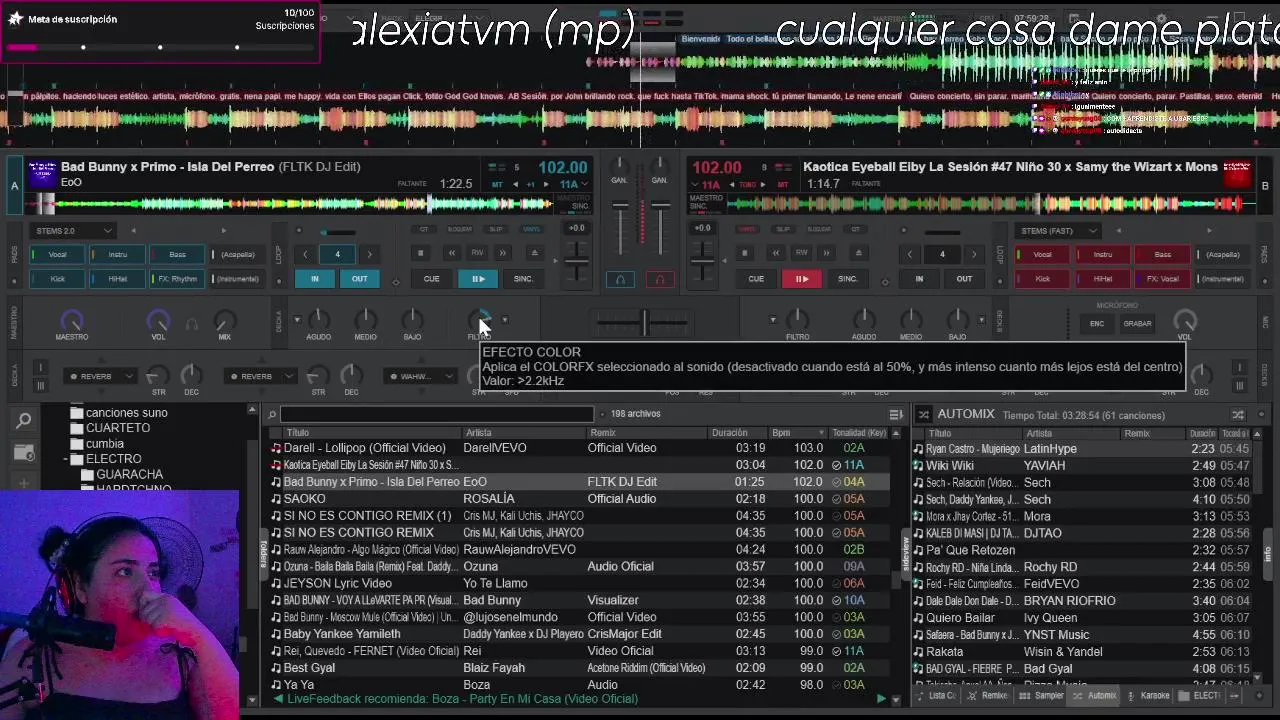Screen dimensions: 1280x720
Task: Click the browser search magnifier icon
Action: pos(24,421)
